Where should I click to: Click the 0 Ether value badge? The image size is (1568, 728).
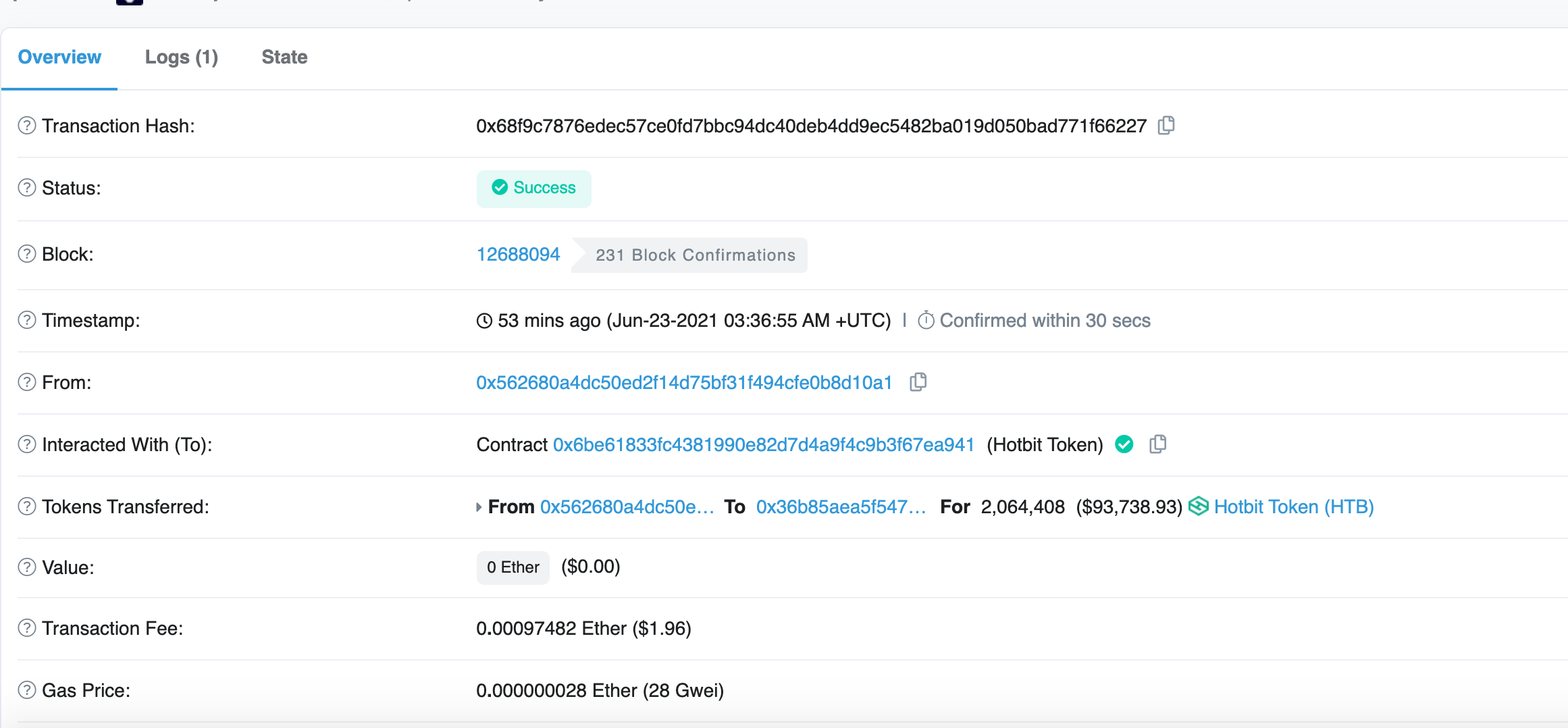(513, 567)
